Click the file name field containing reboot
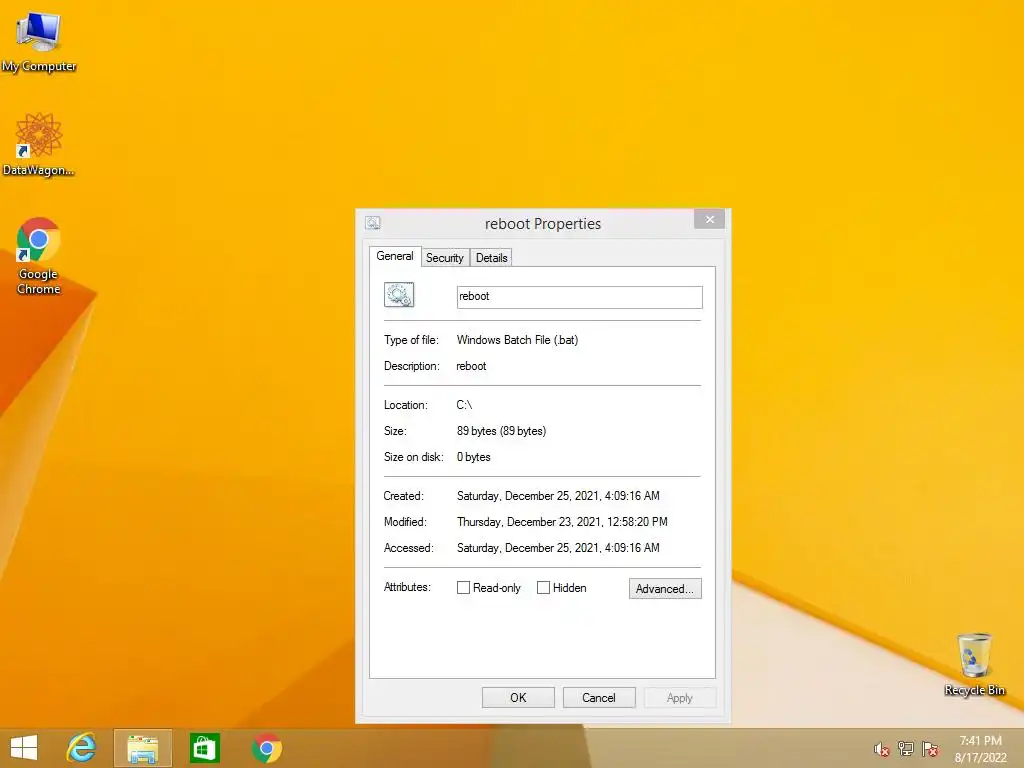1024x768 pixels. tap(579, 297)
